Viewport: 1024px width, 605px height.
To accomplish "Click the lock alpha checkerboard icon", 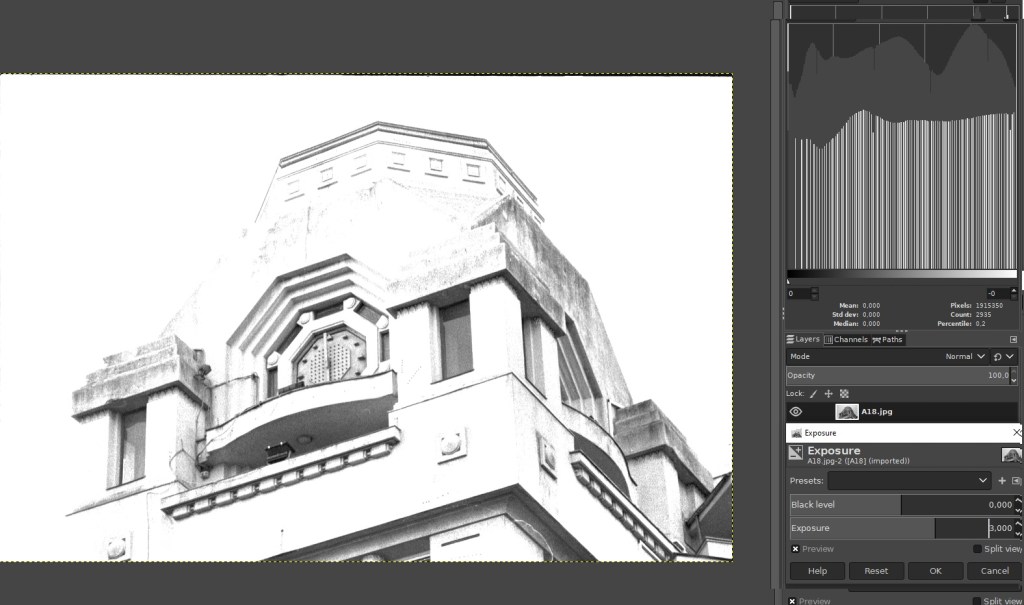I will 844,394.
